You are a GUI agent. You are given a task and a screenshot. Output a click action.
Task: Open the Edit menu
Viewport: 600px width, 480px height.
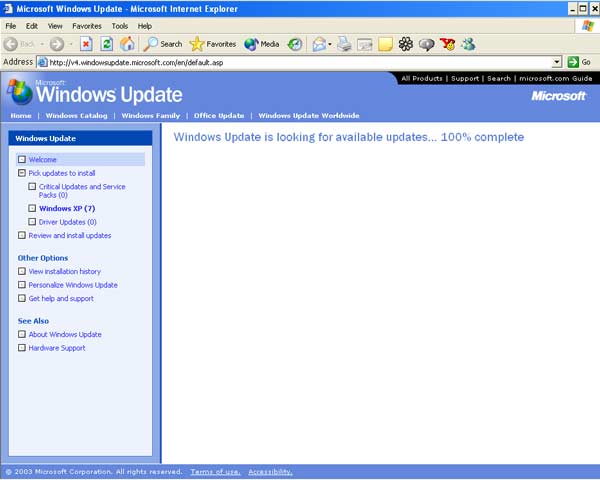click(32, 26)
